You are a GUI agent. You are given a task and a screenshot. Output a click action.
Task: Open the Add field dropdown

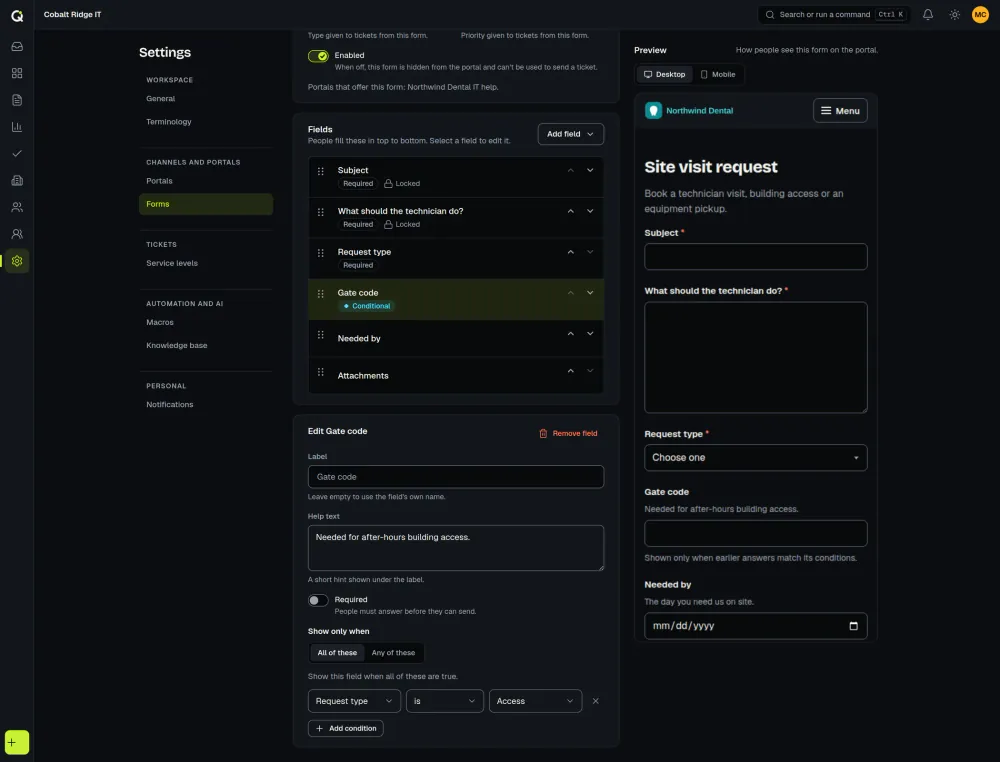pos(571,134)
